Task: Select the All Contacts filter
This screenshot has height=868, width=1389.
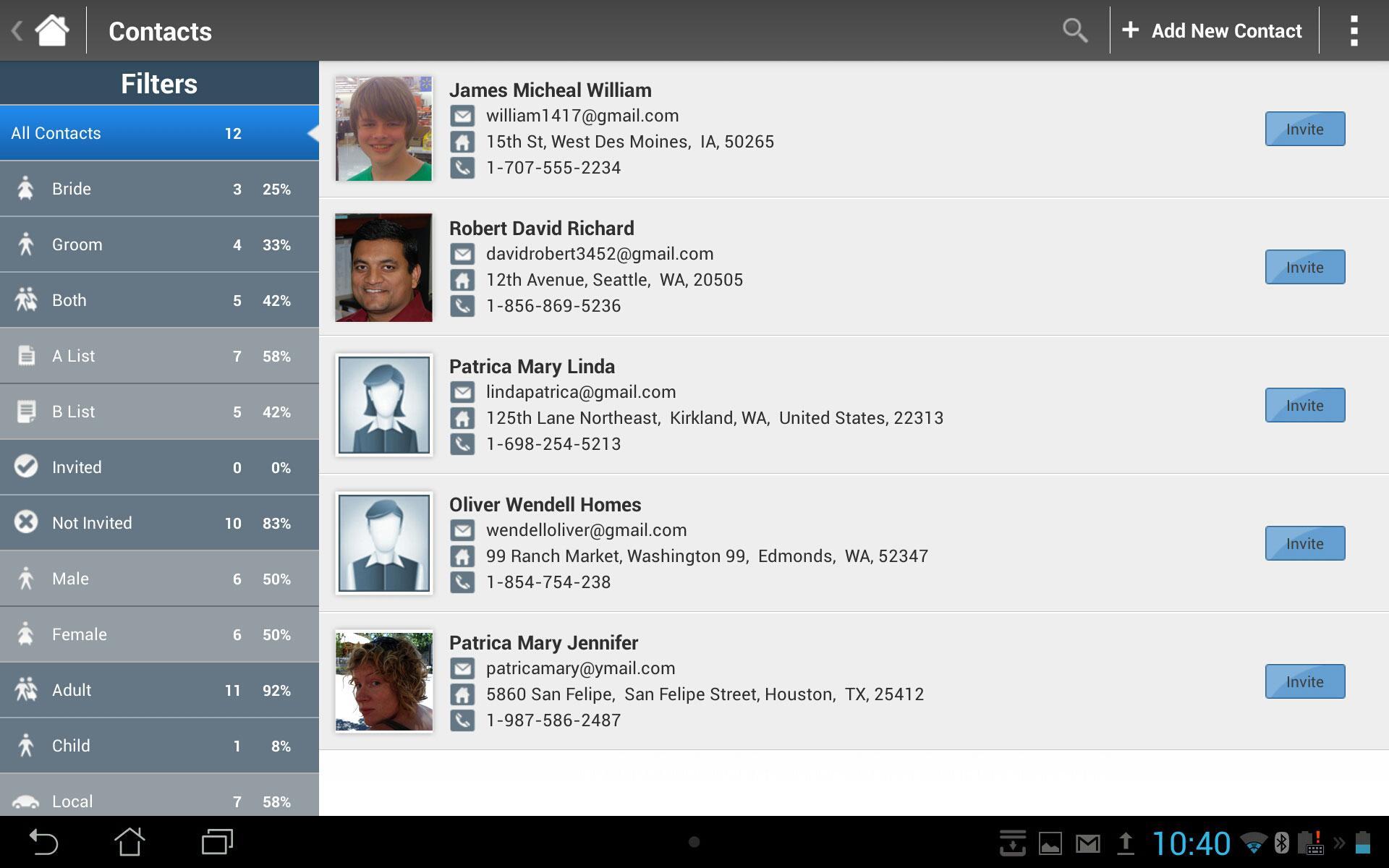Action: point(159,133)
